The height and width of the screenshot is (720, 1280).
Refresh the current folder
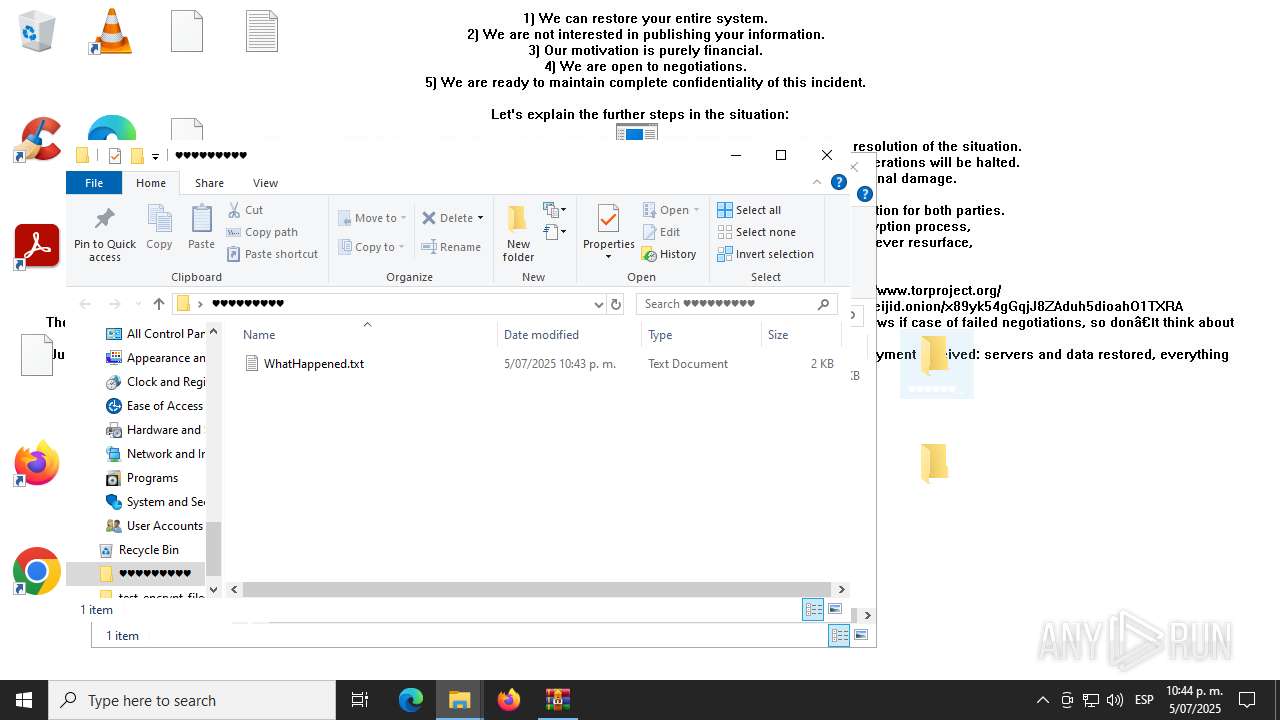[616, 304]
